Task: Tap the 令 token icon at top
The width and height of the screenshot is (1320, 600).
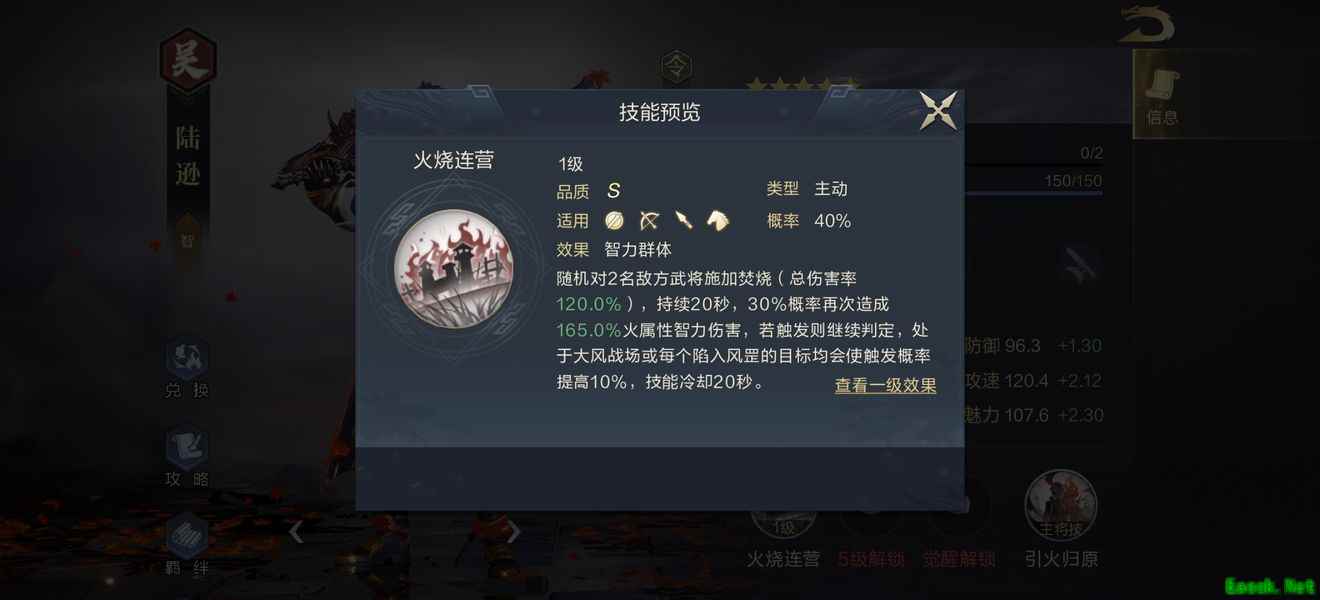Action: [677, 67]
